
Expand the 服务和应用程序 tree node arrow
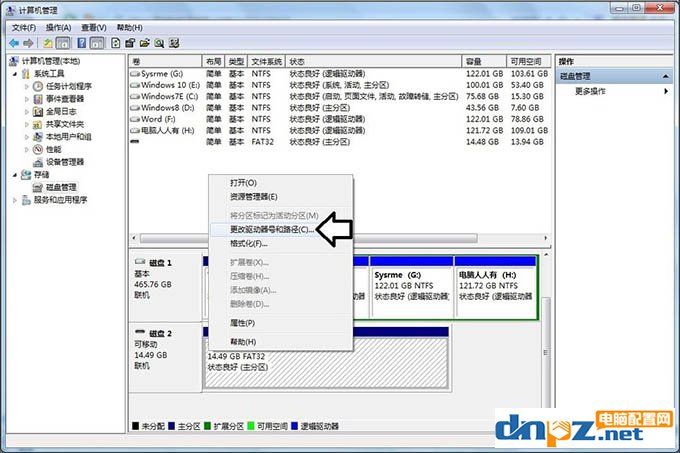pos(15,200)
